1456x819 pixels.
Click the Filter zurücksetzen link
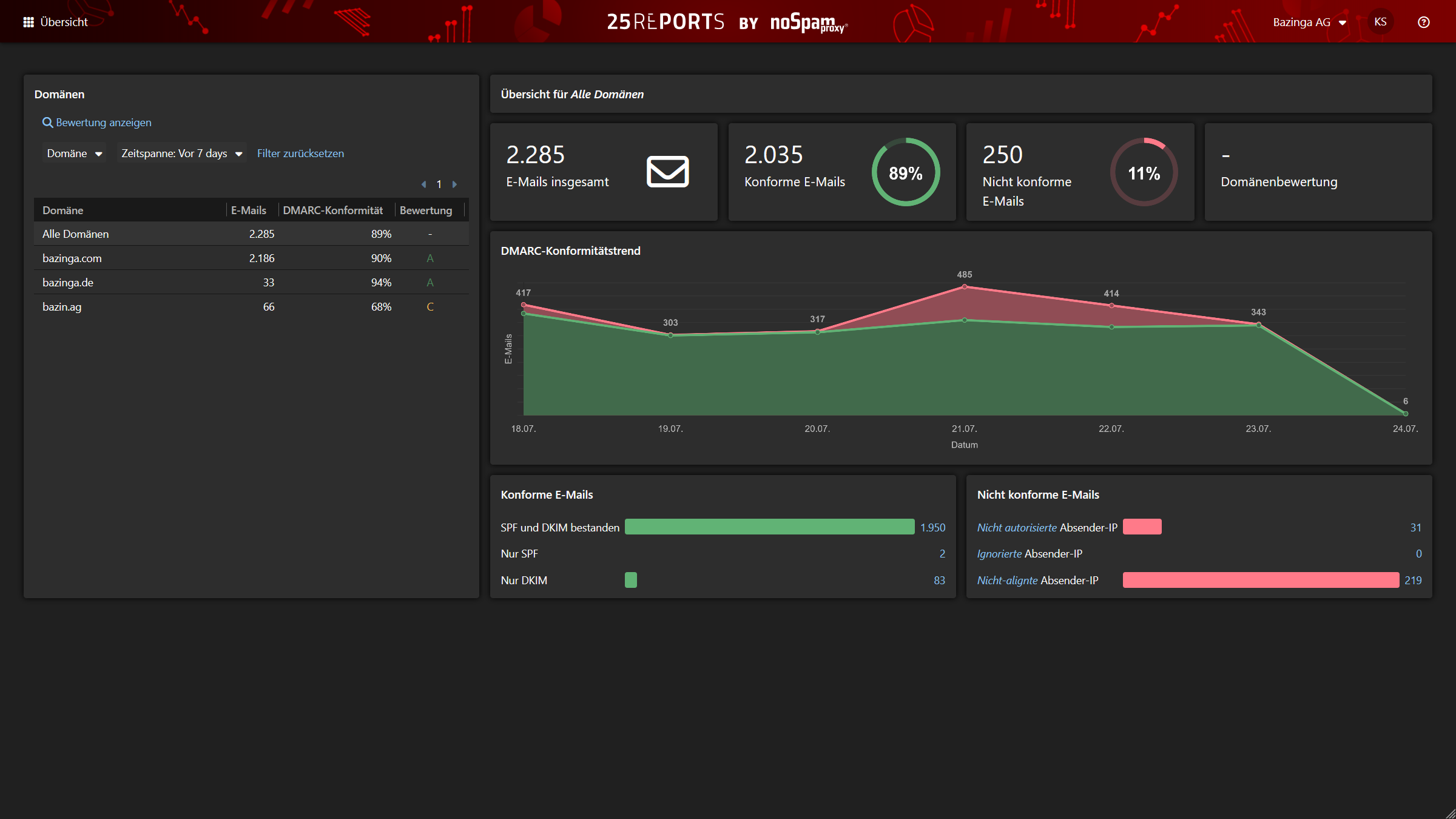pyautogui.click(x=300, y=153)
